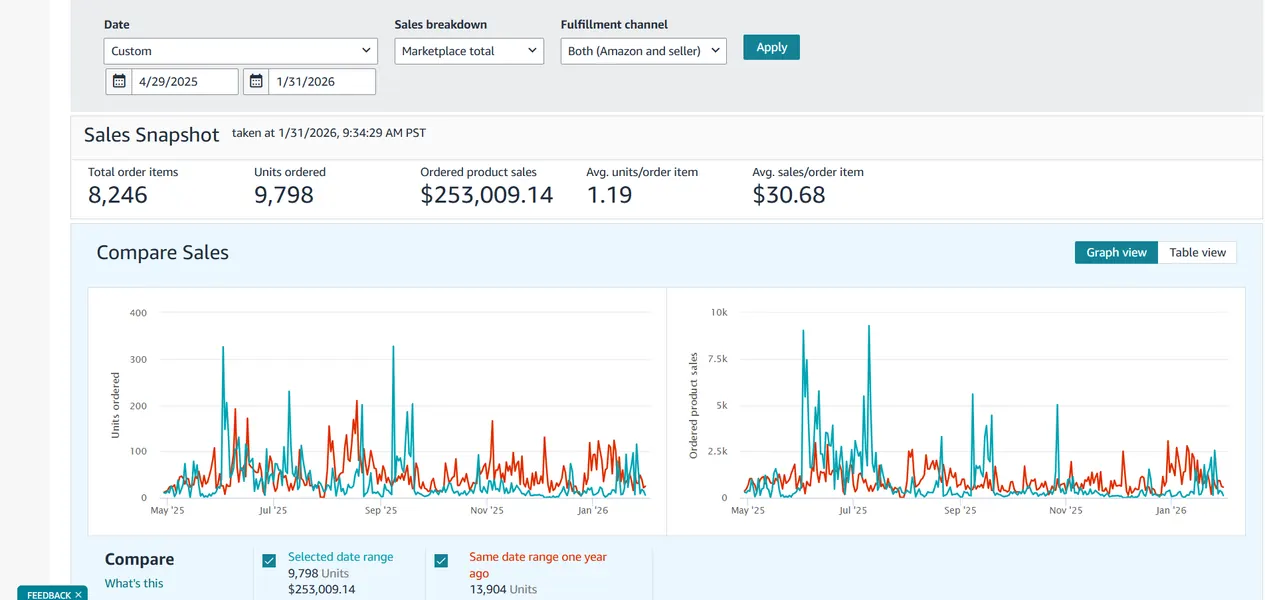
Task: Click the snapshot timestamp text
Action: click(x=329, y=132)
